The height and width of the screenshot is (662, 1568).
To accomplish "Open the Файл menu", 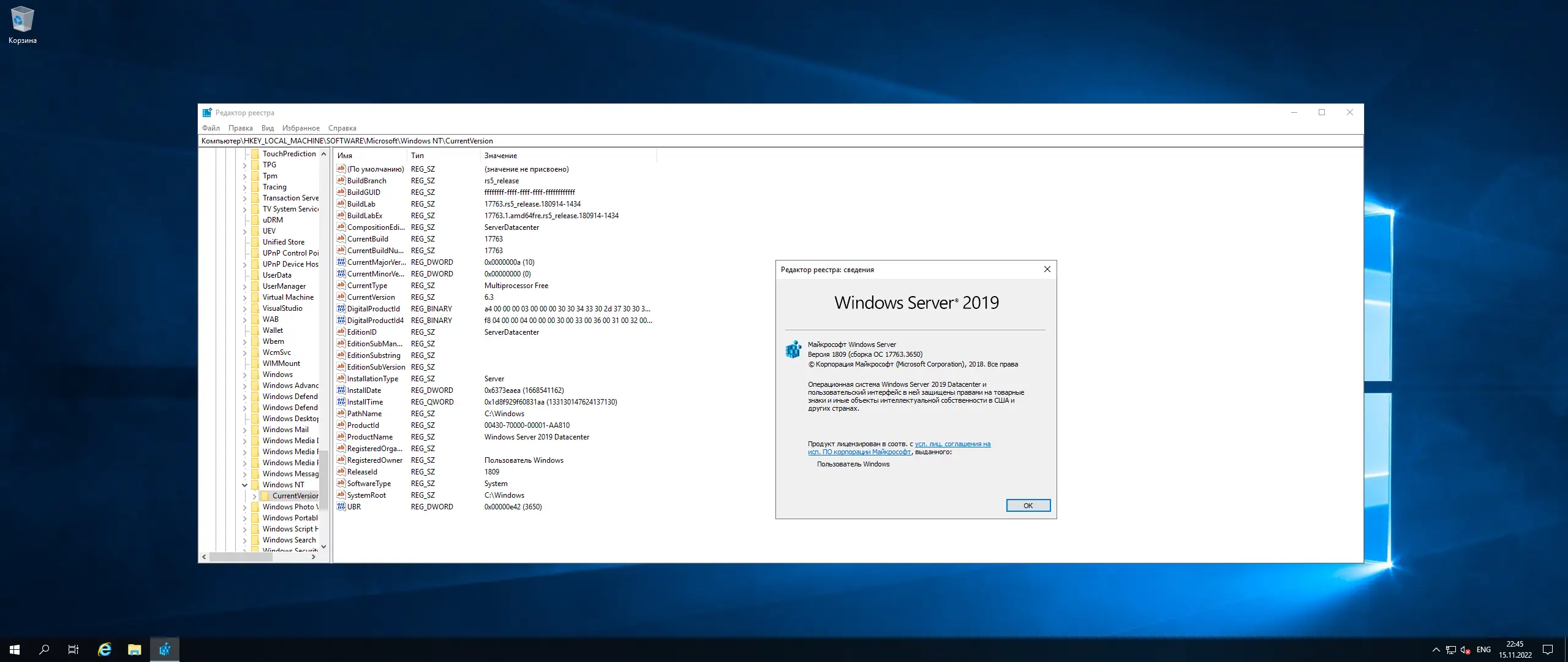I will pyautogui.click(x=211, y=128).
